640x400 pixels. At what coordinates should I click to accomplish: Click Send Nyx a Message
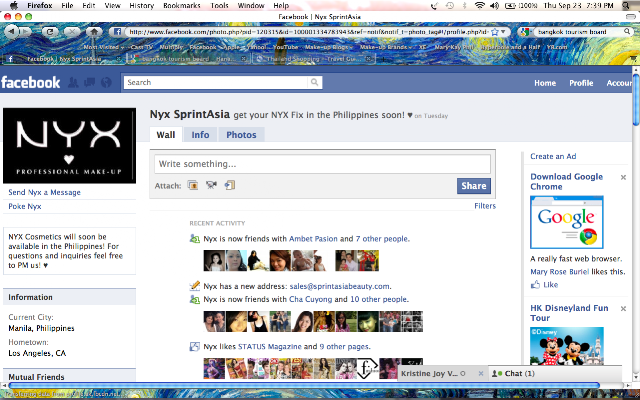(x=44, y=192)
